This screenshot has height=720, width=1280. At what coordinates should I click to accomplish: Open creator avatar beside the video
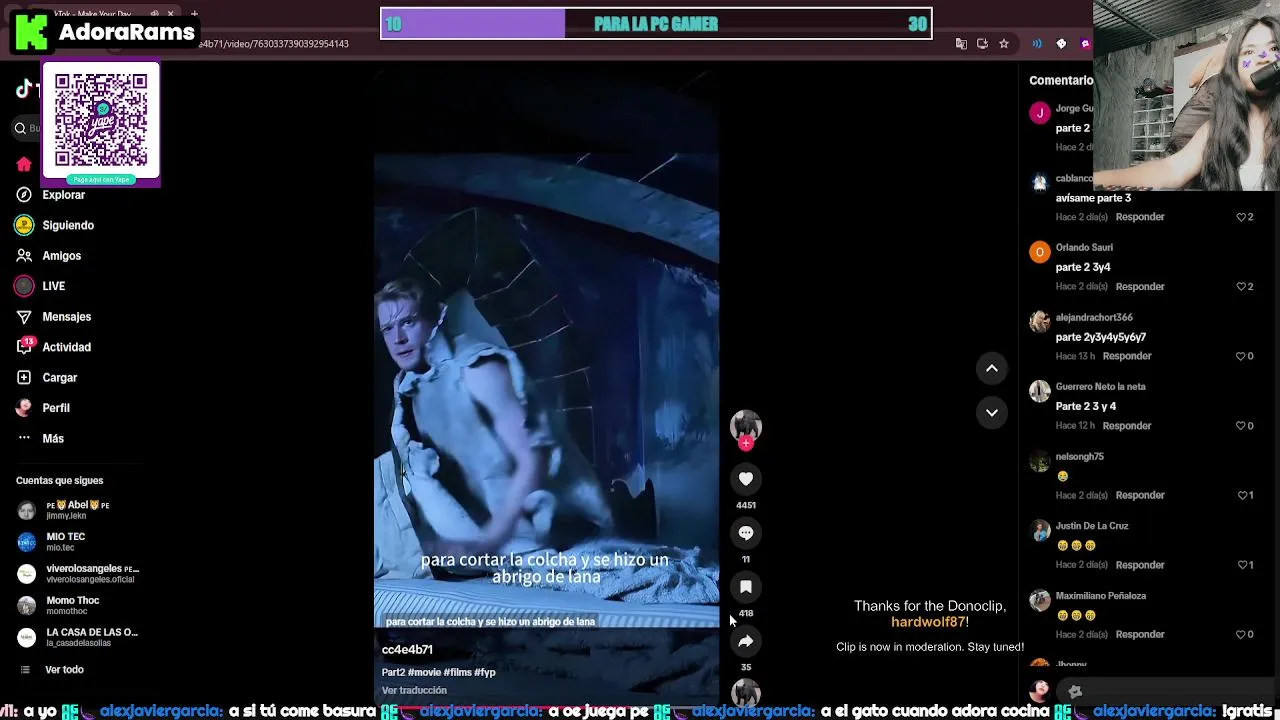tap(746, 426)
